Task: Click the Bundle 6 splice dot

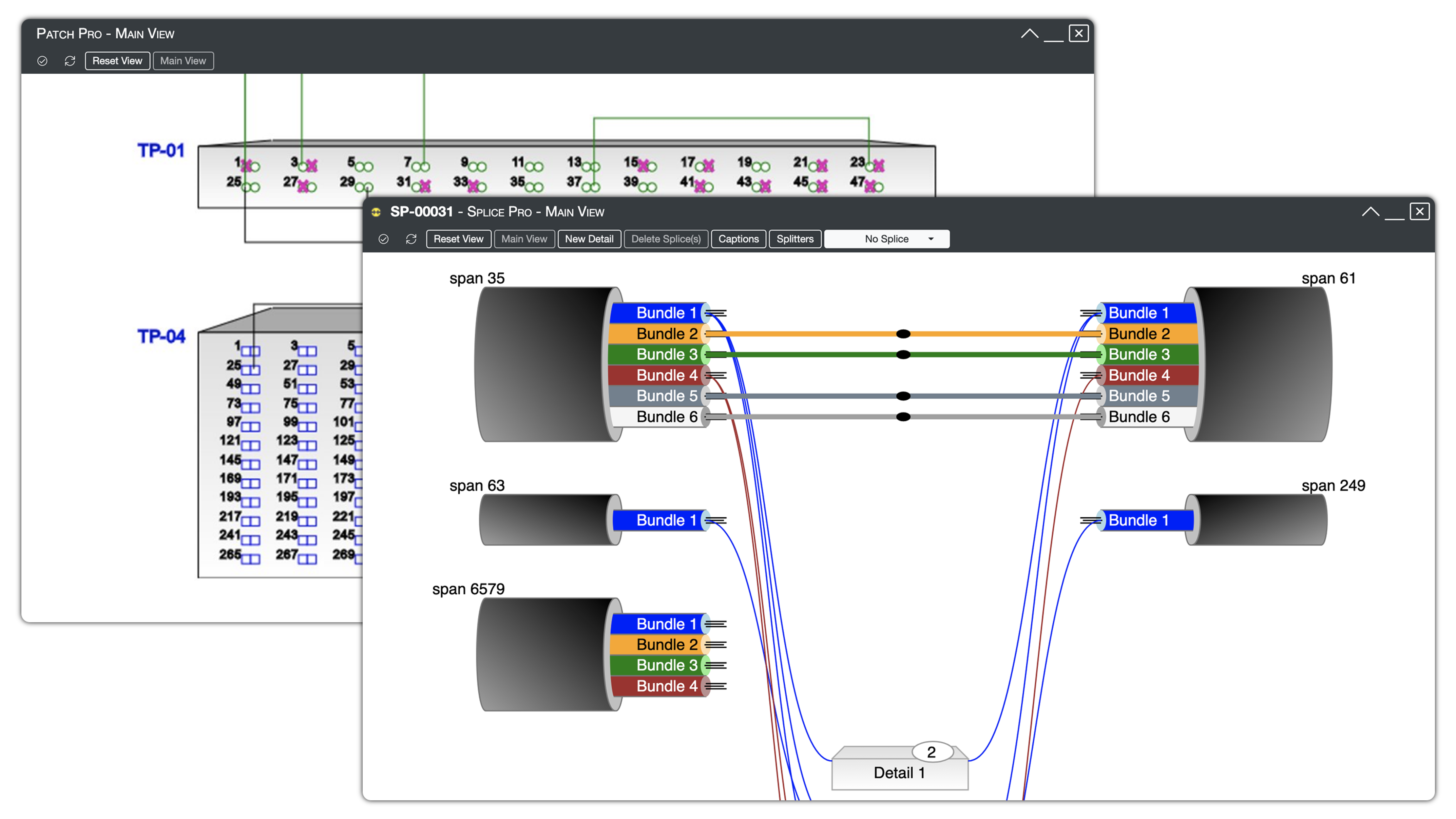Action: pos(903,417)
